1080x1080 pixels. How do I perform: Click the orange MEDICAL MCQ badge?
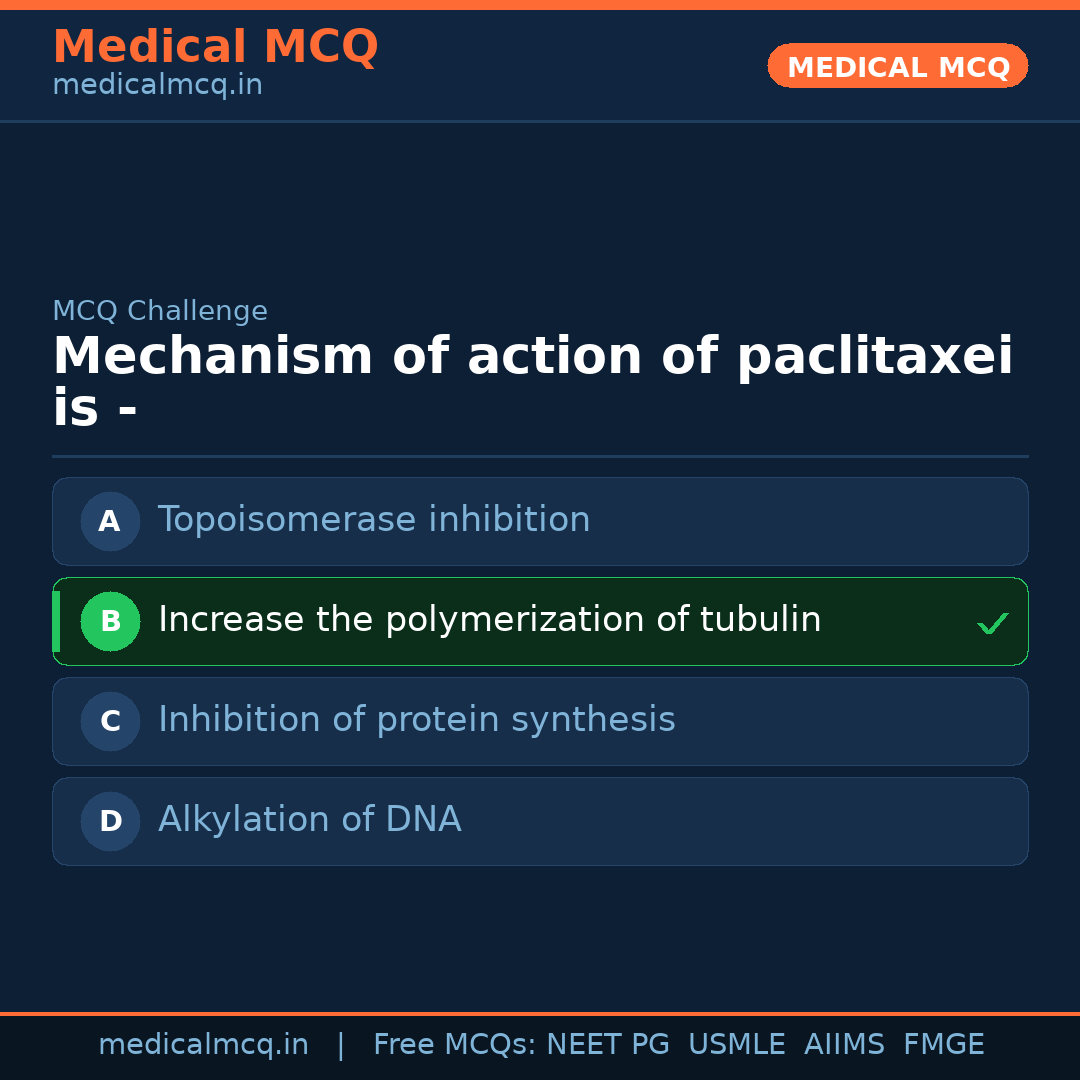coord(897,67)
